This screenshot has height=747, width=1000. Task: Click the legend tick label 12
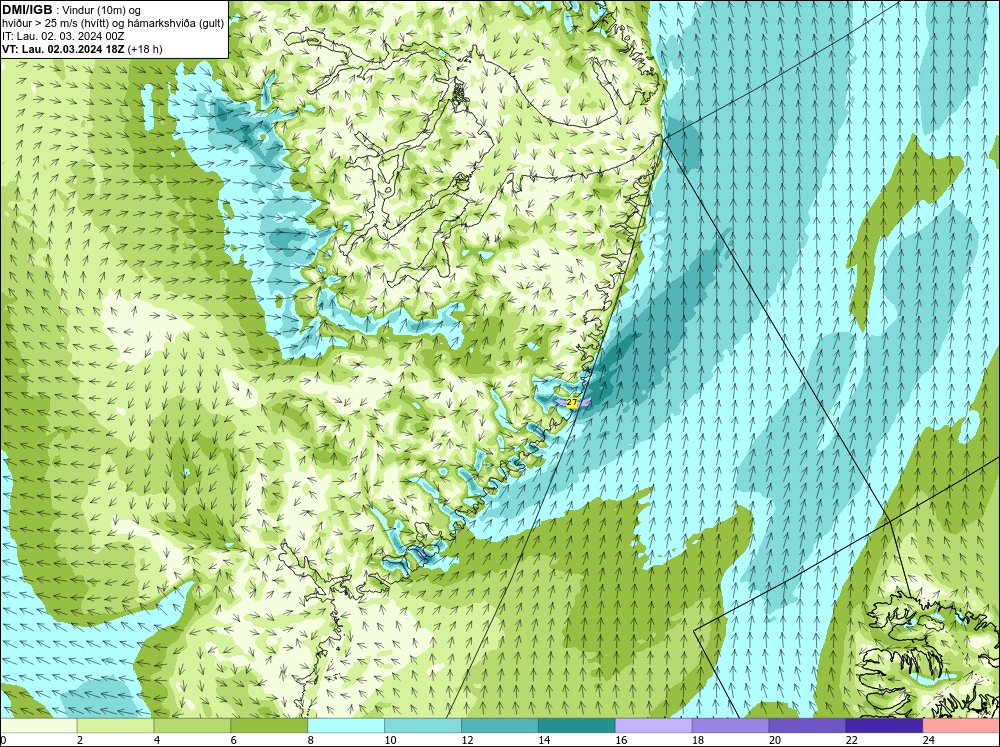467,740
